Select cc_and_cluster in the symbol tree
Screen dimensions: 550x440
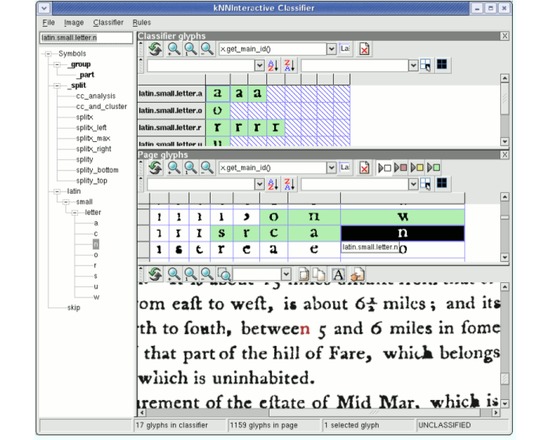coord(101,106)
